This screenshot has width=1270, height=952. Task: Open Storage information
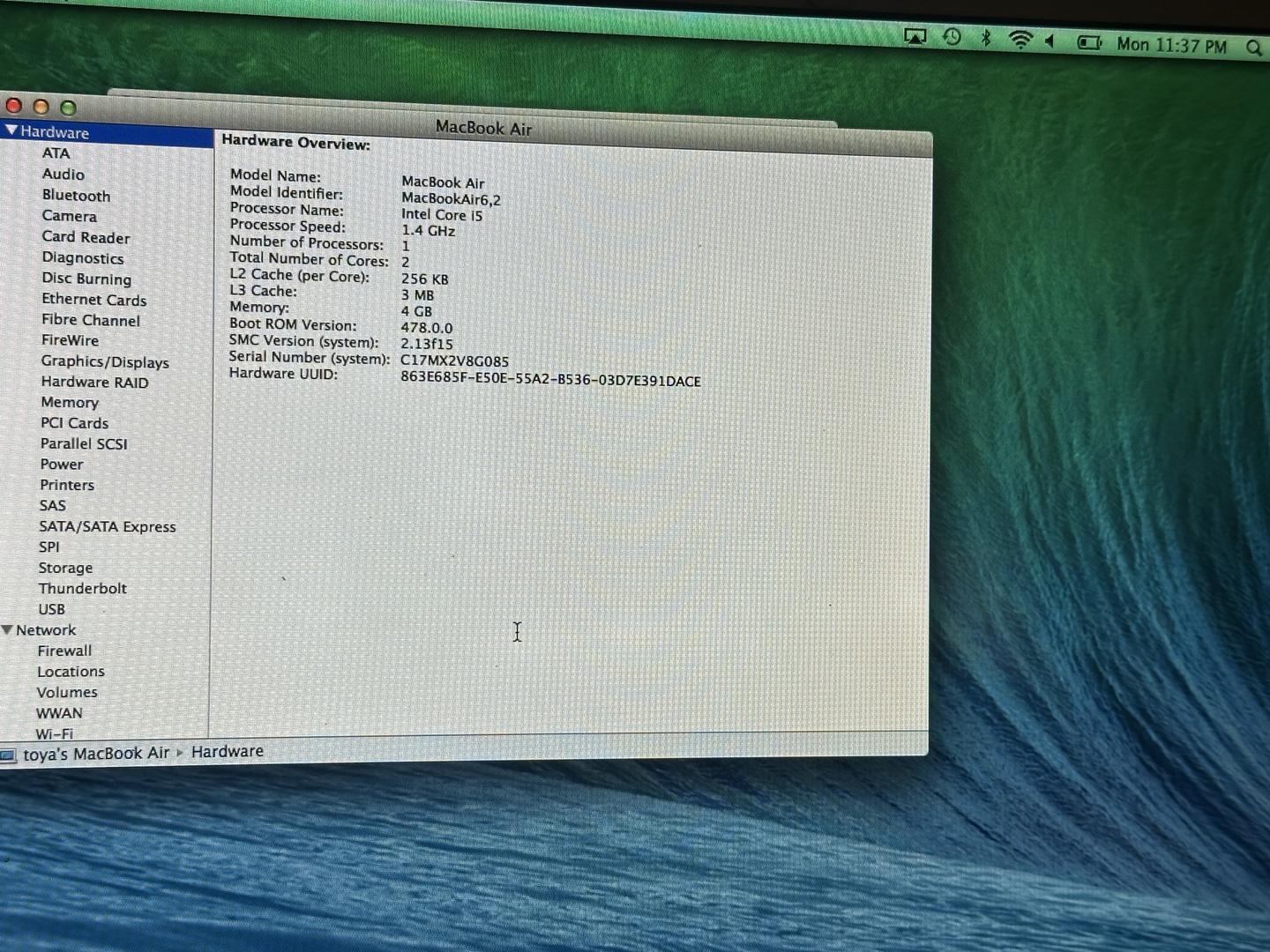click(65, 568)
